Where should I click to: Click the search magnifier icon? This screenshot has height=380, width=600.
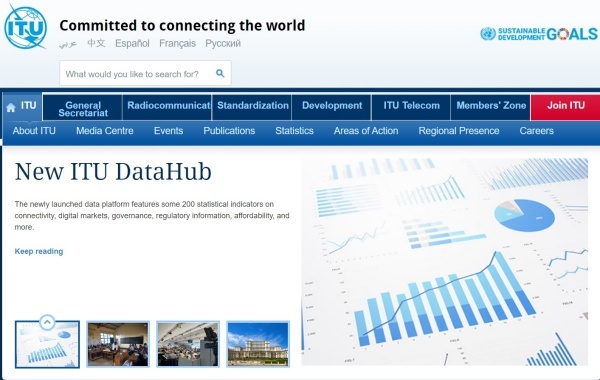point(220,73)
